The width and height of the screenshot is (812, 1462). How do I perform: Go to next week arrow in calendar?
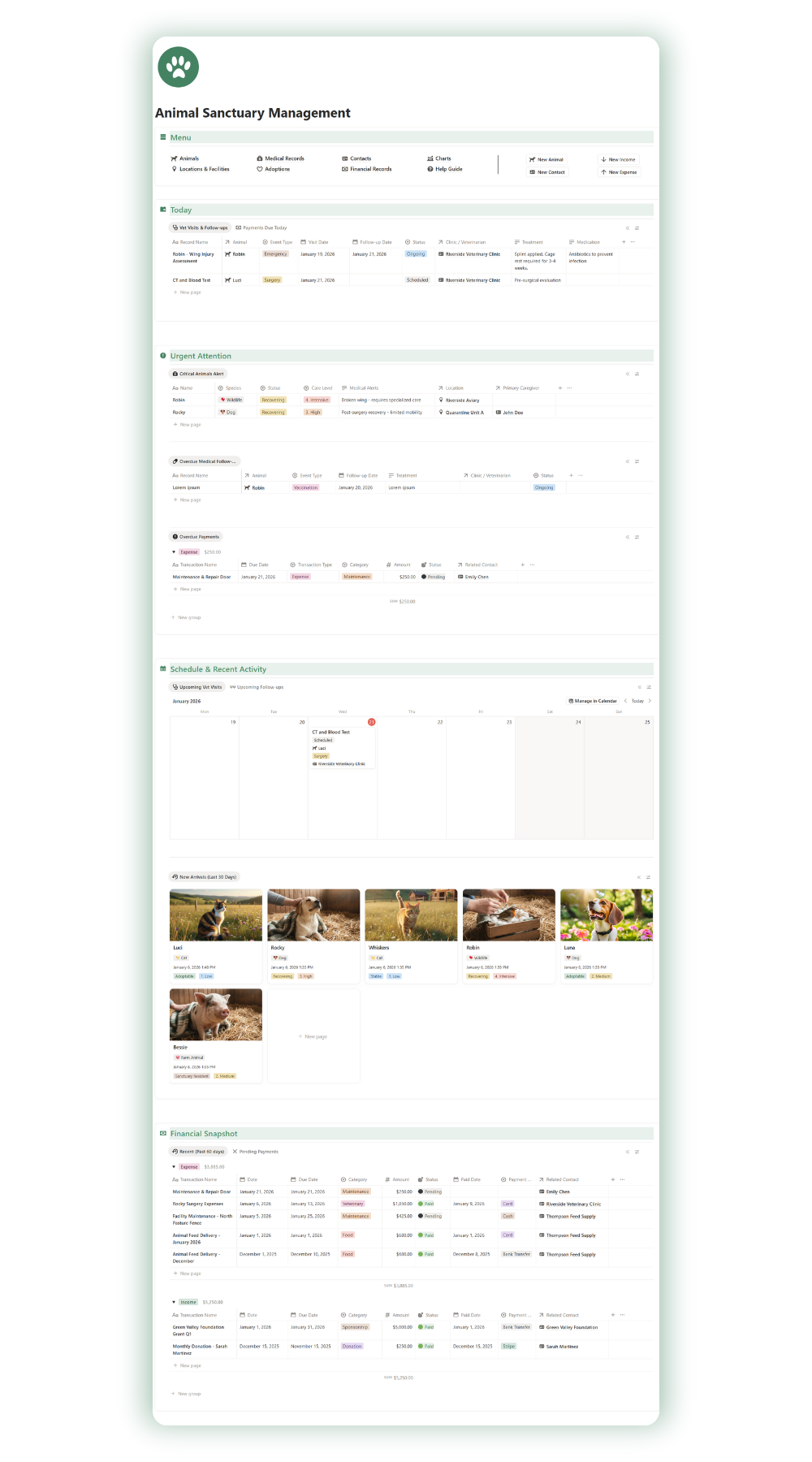coord(650,701)
